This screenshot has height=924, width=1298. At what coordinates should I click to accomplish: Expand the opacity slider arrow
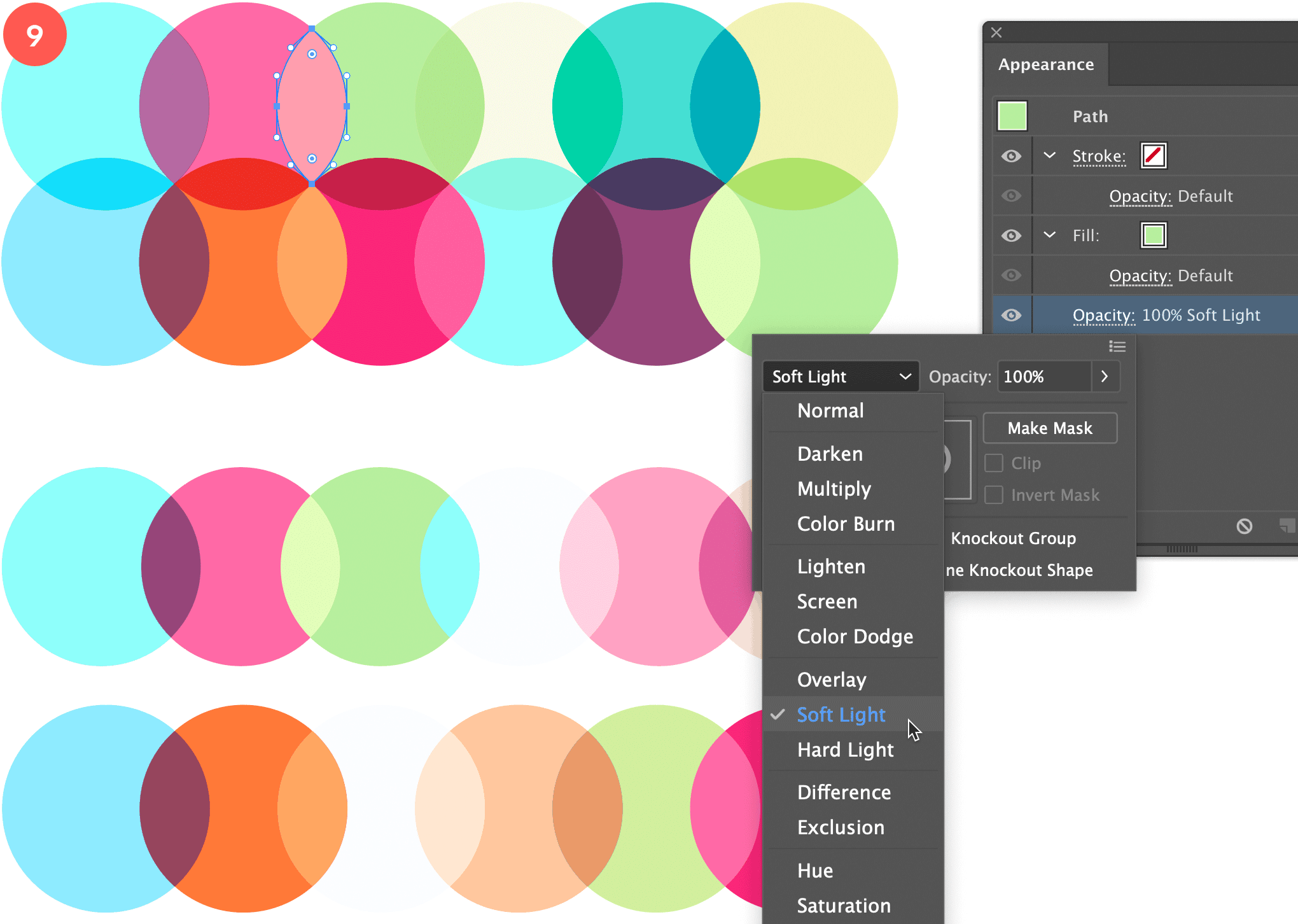point(1105,377)
